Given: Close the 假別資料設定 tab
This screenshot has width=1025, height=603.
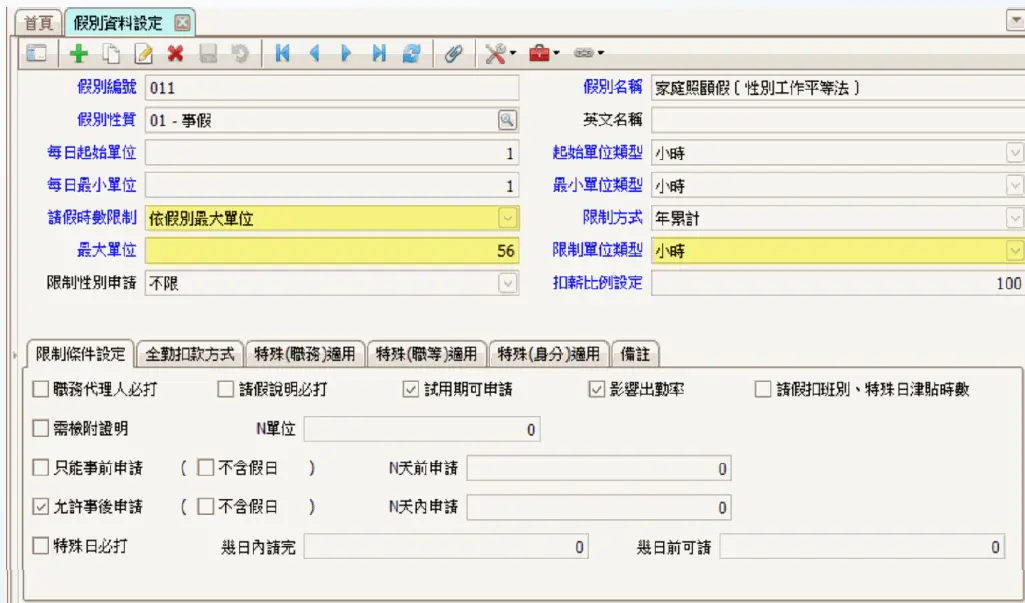Looking at the screenshot, I should (181, 22).
